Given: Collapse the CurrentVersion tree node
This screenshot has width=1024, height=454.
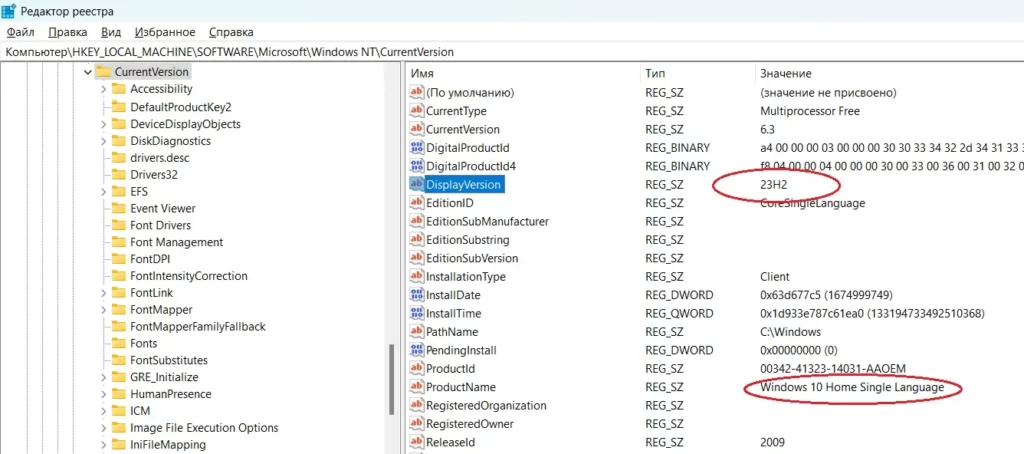Looking at the screenshot, I should [x=88, y=73].
